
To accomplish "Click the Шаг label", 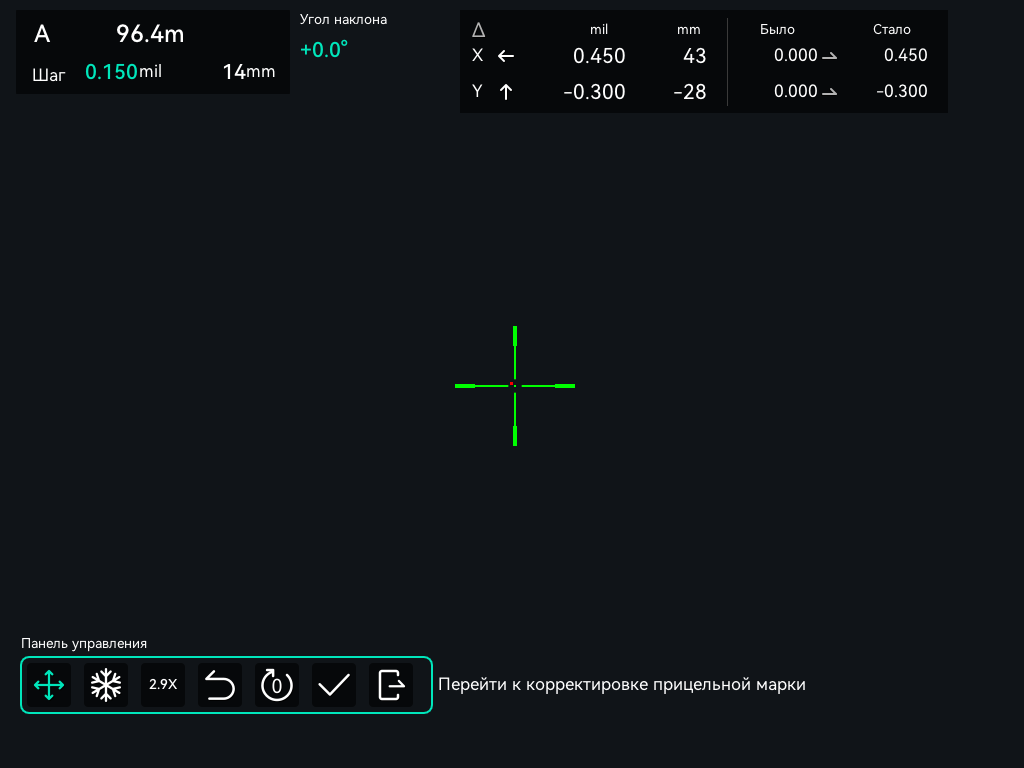I will point(49,75).
